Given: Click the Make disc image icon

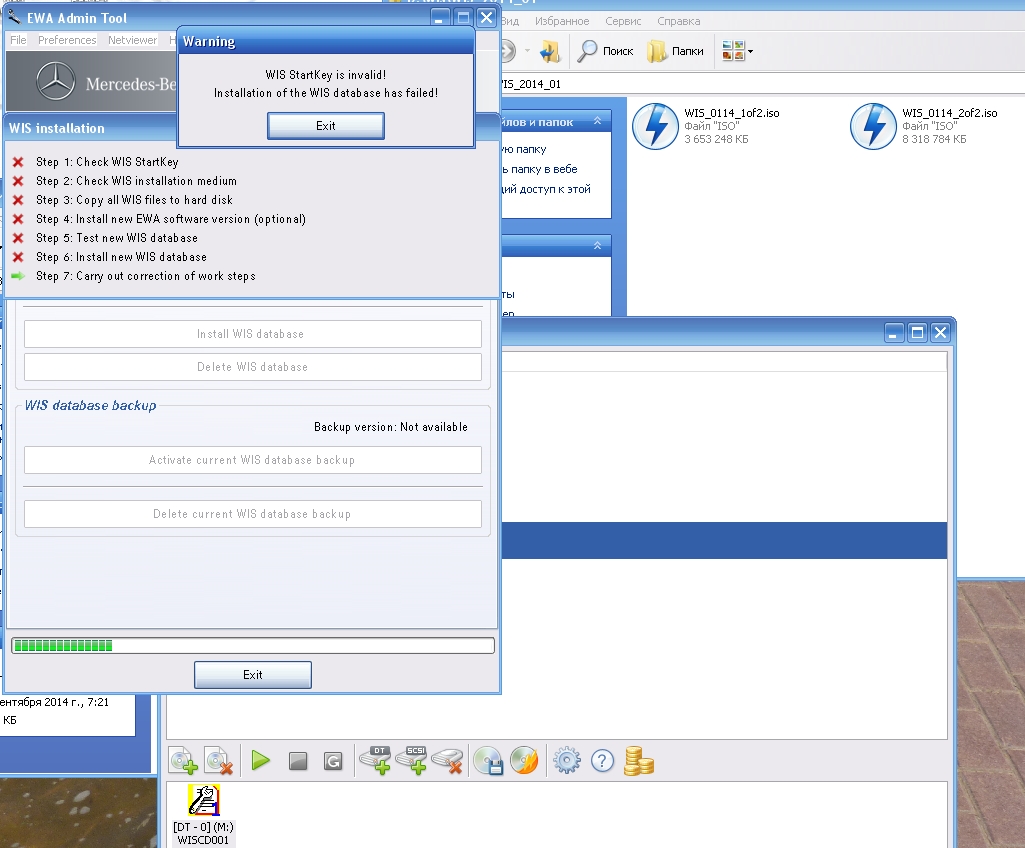Looking at the screenshot, I should click(488, 761).
